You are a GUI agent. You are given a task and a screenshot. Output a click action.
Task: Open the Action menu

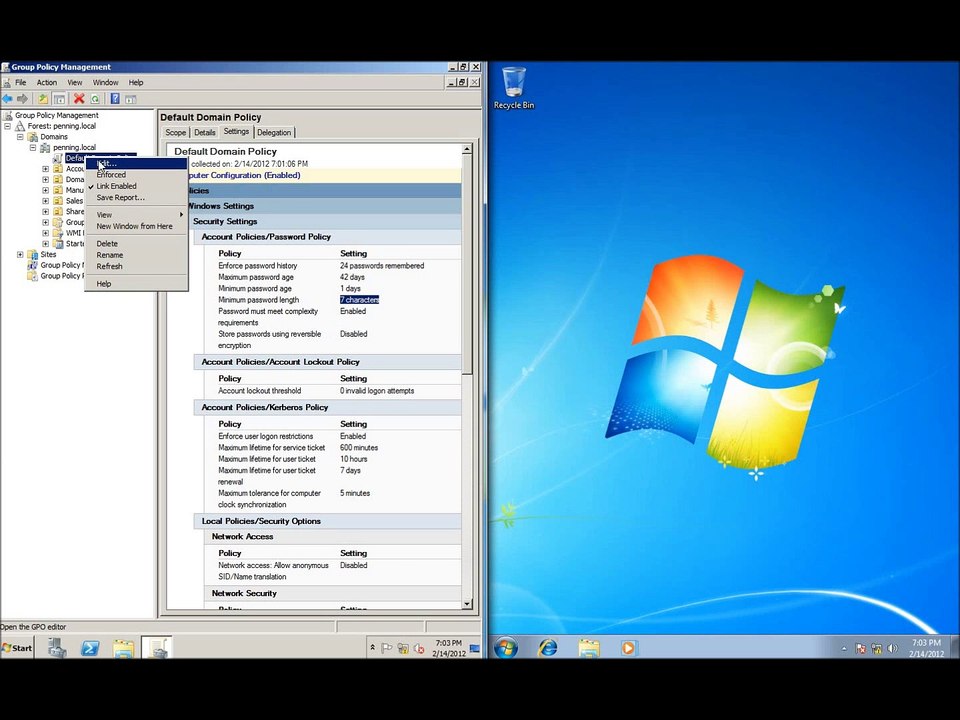tap(47, 83)
